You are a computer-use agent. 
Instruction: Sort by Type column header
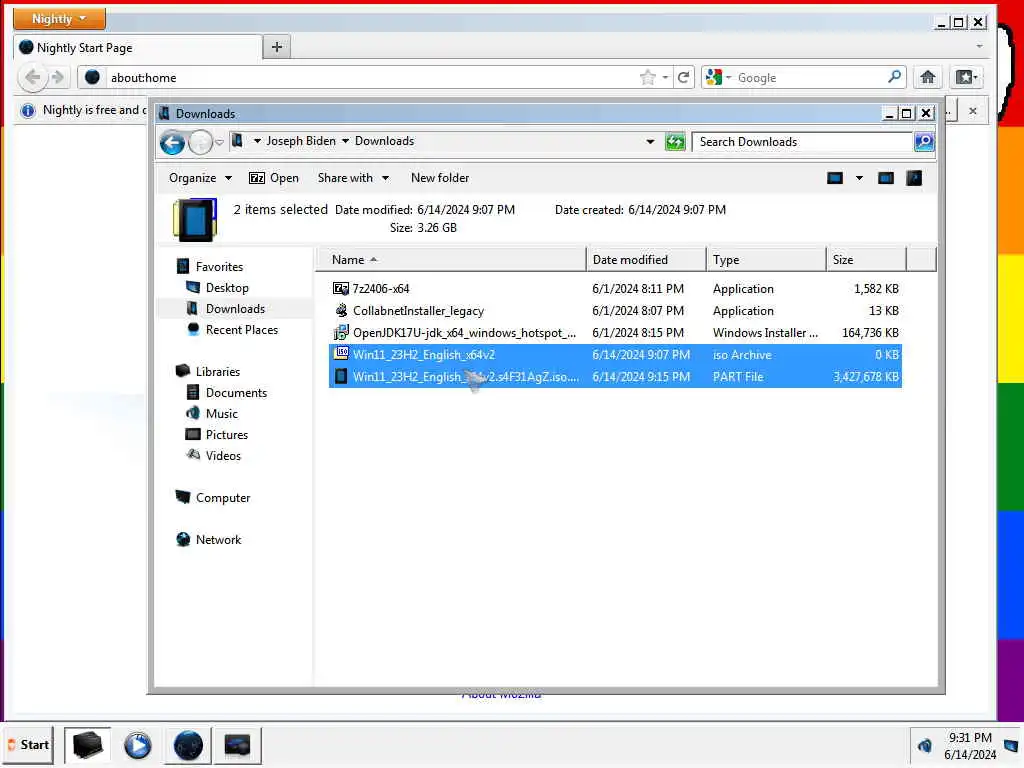[x=766, y=260]
